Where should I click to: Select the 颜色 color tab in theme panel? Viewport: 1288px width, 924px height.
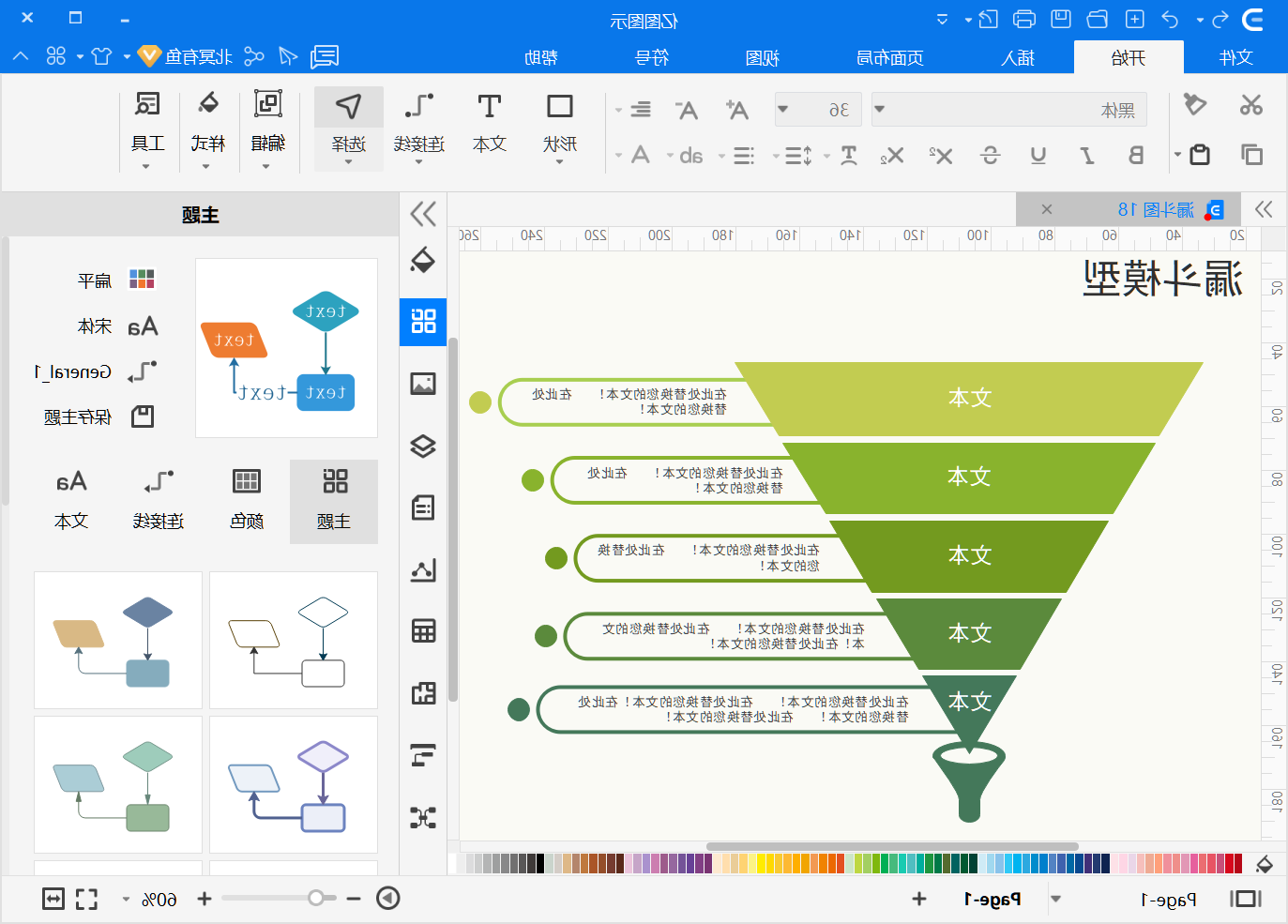point(246,502)
